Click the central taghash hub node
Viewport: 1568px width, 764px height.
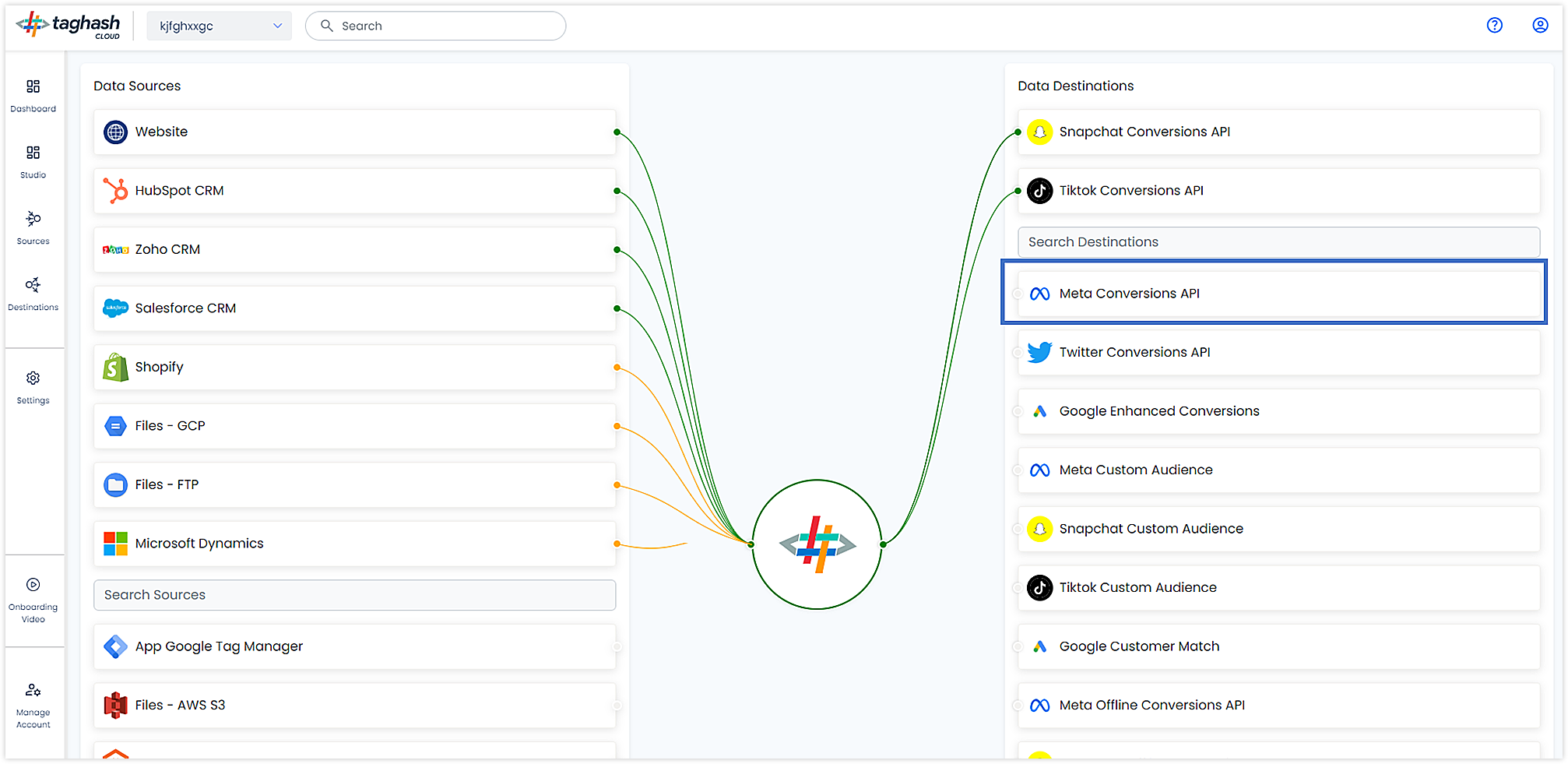[817, 544]
